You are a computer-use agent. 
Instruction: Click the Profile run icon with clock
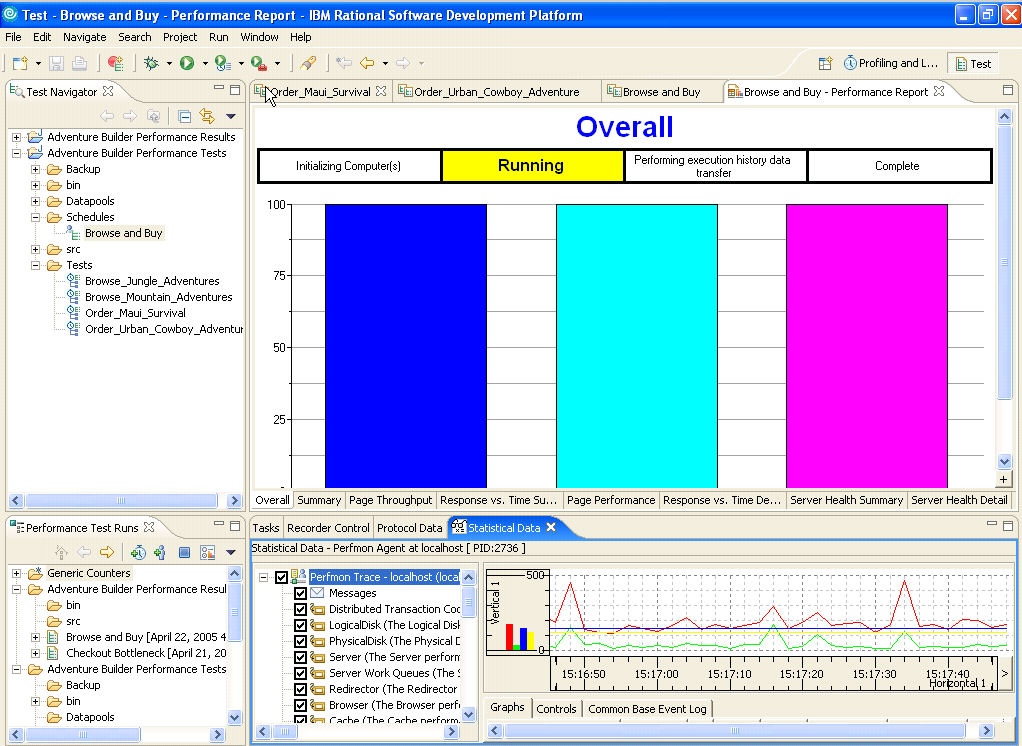click(223, 63)
